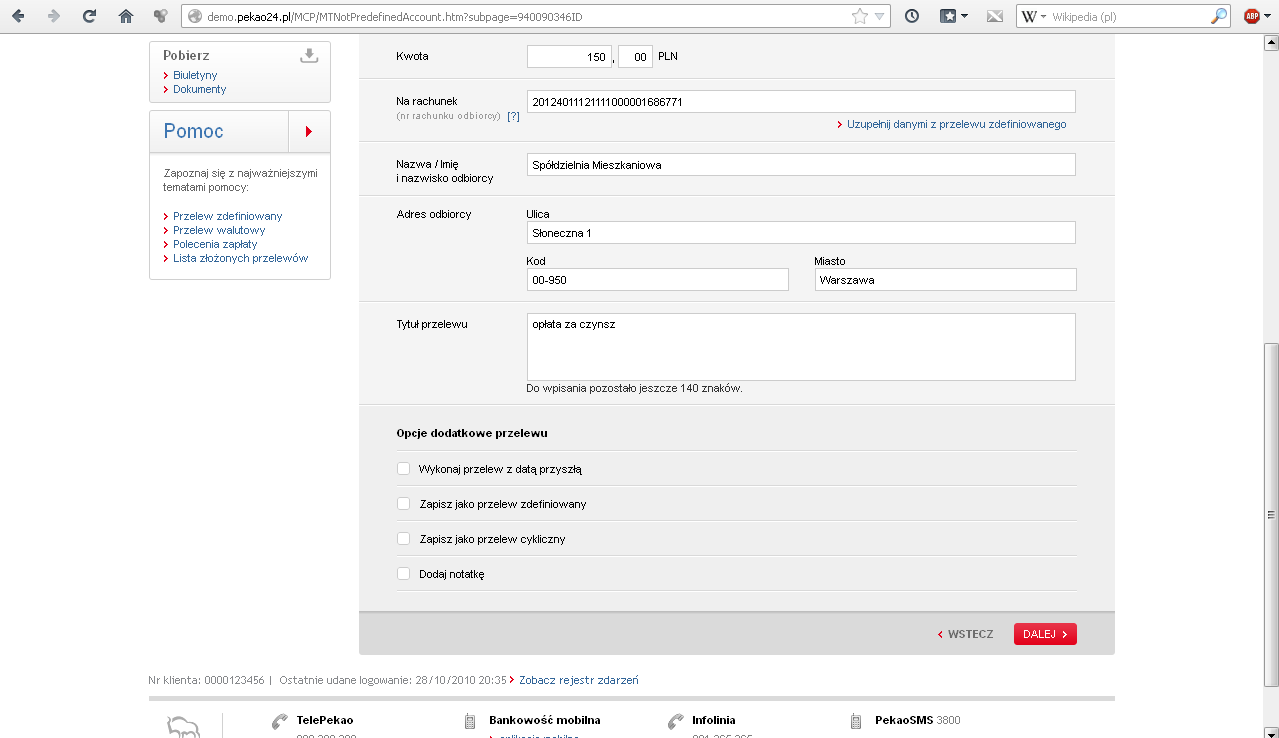The image size is (1279, 738).
Task: Open help topic Lista złożonych przelewów
Action: pyautogui.click(x=241, y=258)
